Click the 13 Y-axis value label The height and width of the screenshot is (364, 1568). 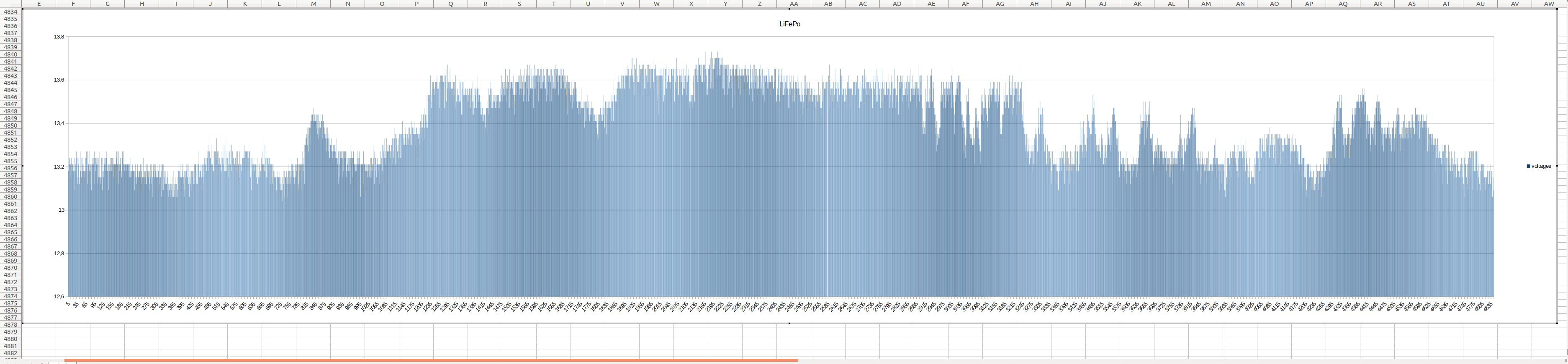click(x=61, y=210)
